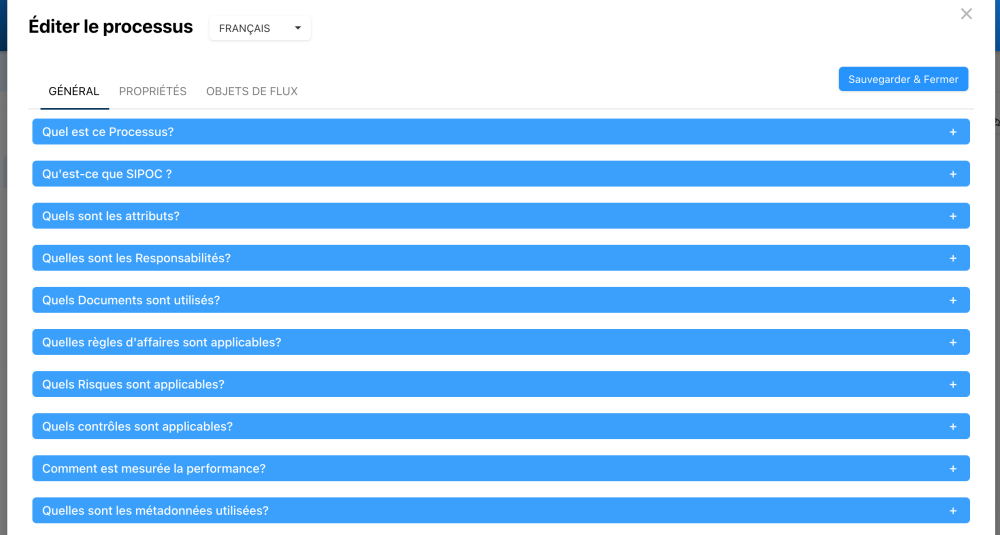
Task: Click plus icon on règles d'affaires section
Action: point(953,342)
